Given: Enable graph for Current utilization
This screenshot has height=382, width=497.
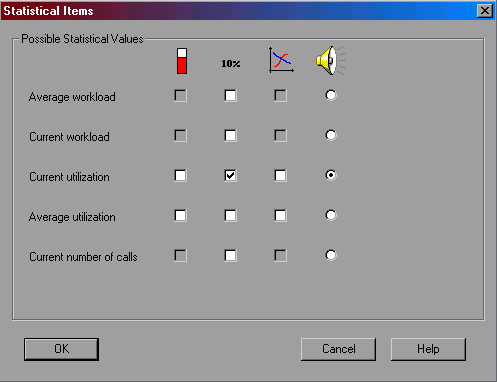Looking at the screenshot, I should [280, 176].
